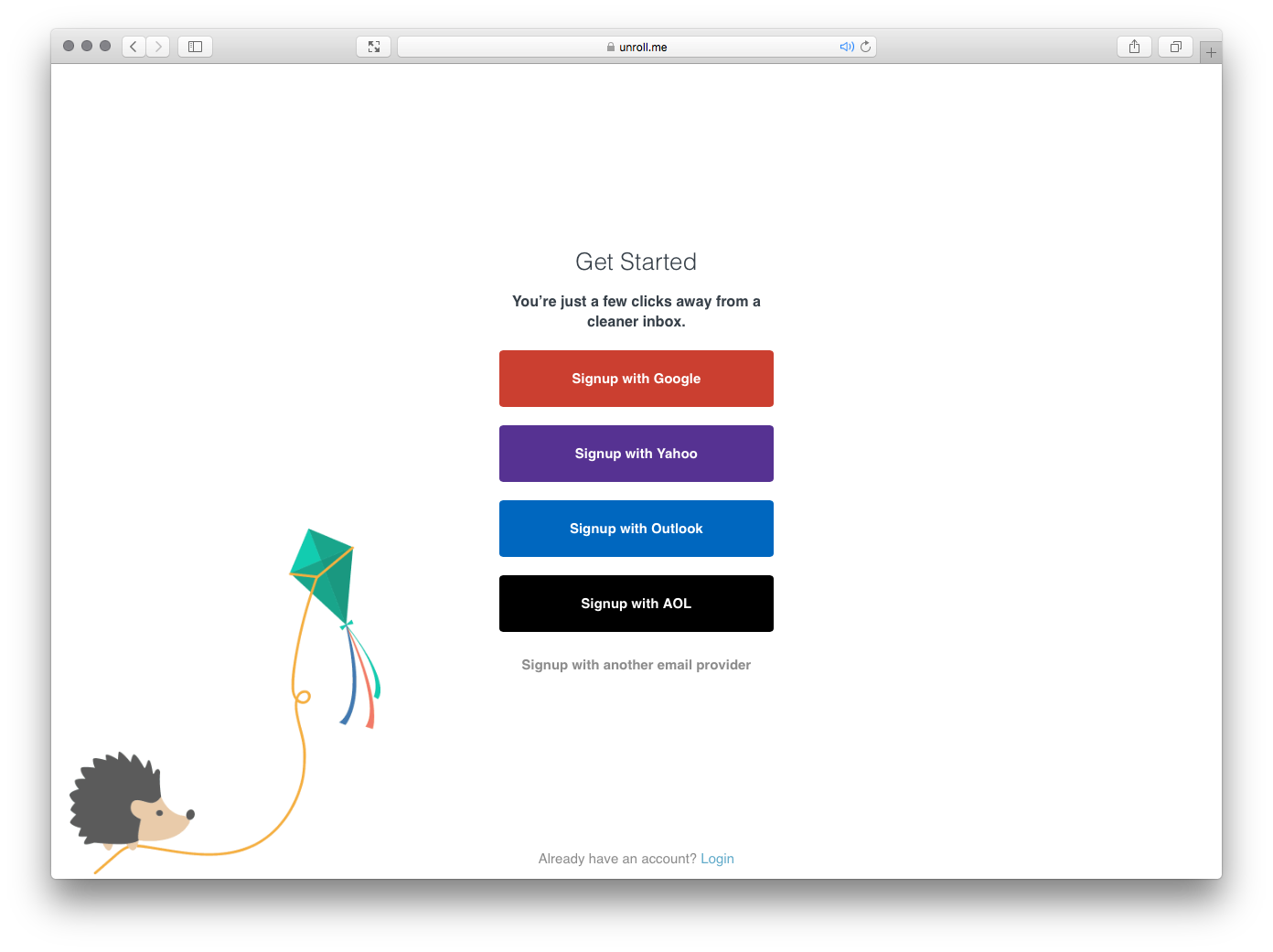This screenshot has height=952, width=1273.
Task: Close the Safari window
Action: coord(69,46)
